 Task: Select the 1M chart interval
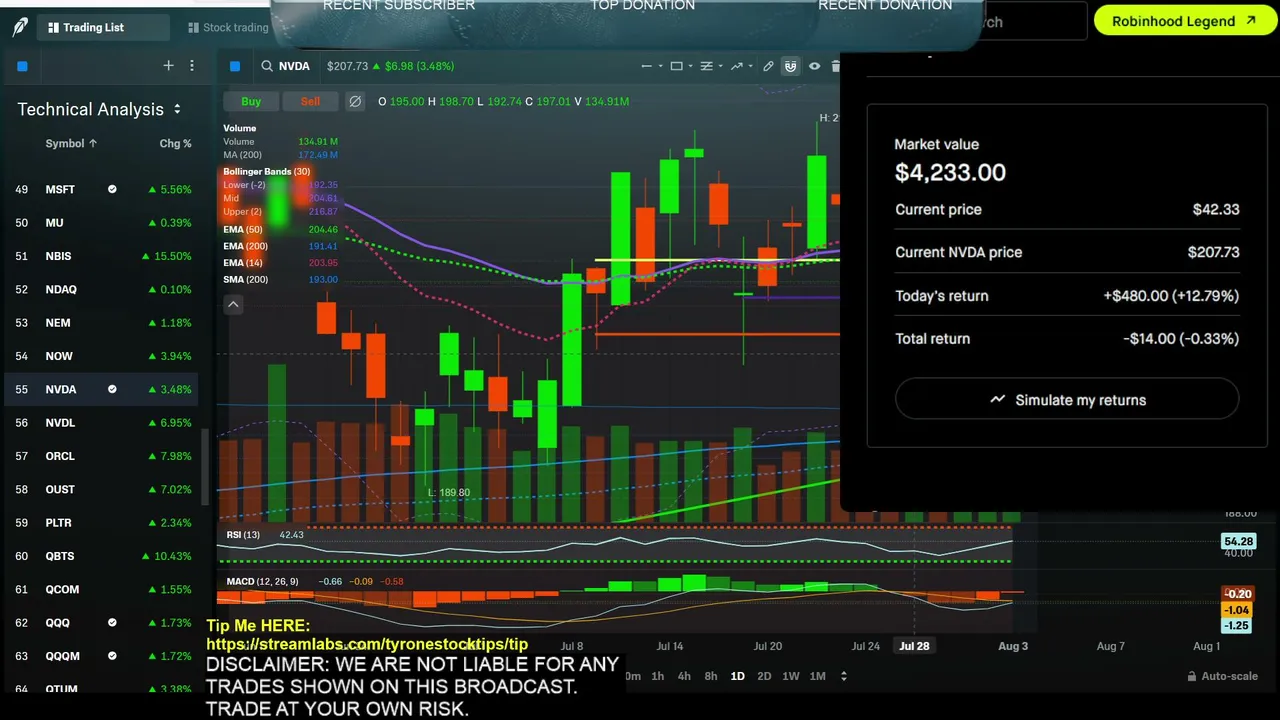click(817, 676)
